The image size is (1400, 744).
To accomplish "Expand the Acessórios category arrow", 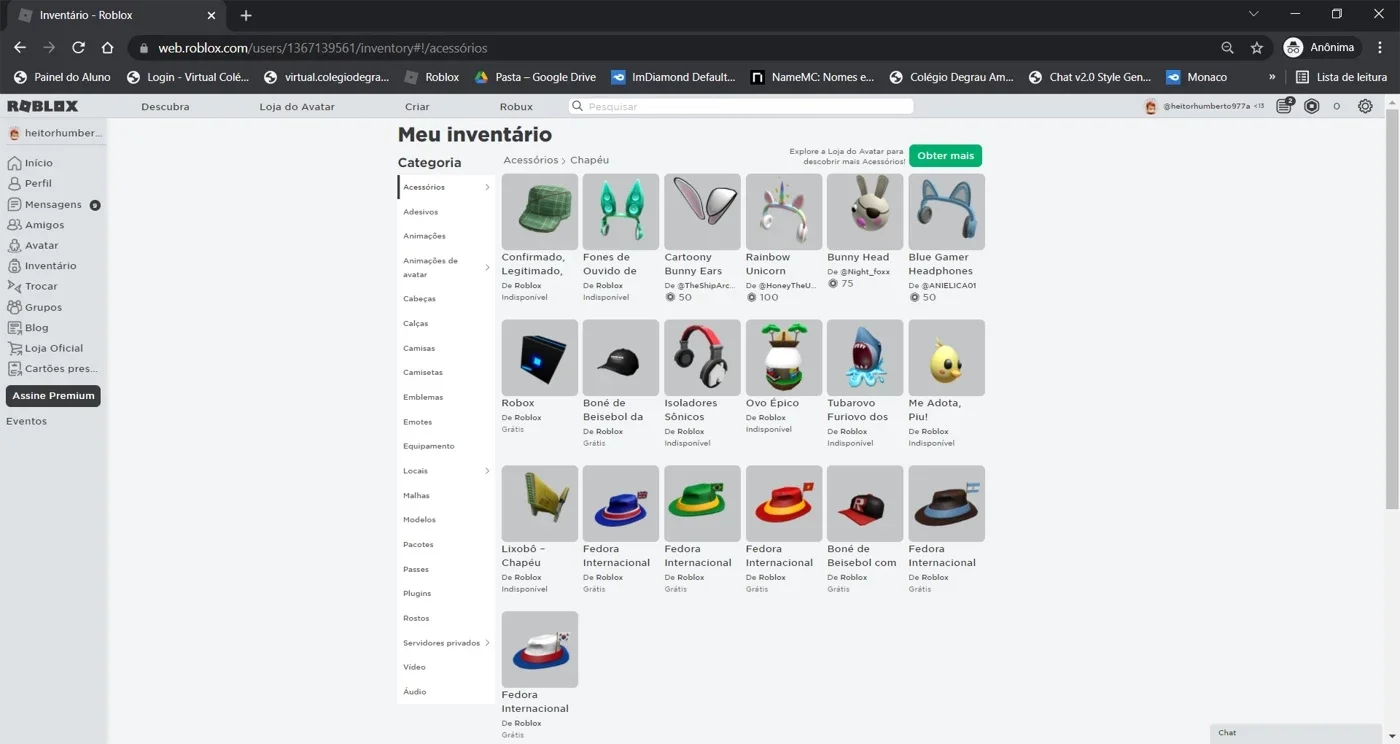I will [487, 187].
